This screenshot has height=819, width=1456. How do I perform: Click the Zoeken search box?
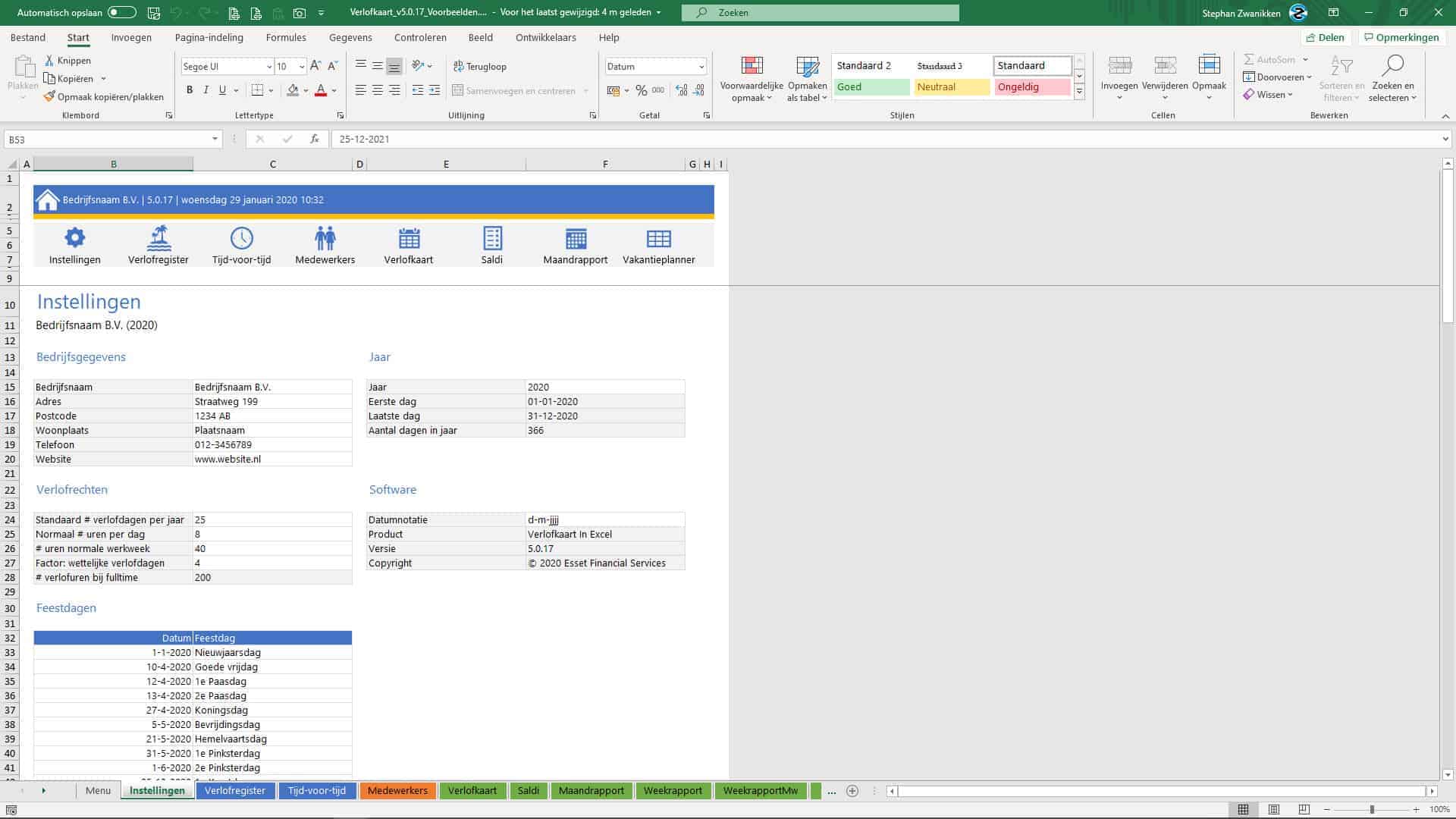click(x=819, y=12)
